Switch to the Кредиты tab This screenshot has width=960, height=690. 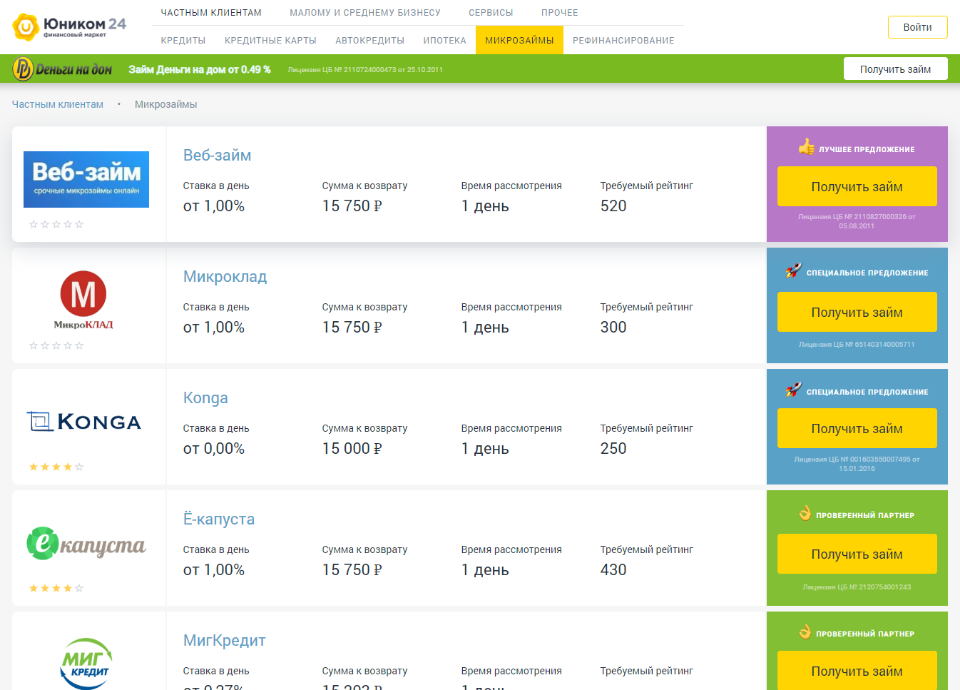pyautogui.click(x=183, y=40)
